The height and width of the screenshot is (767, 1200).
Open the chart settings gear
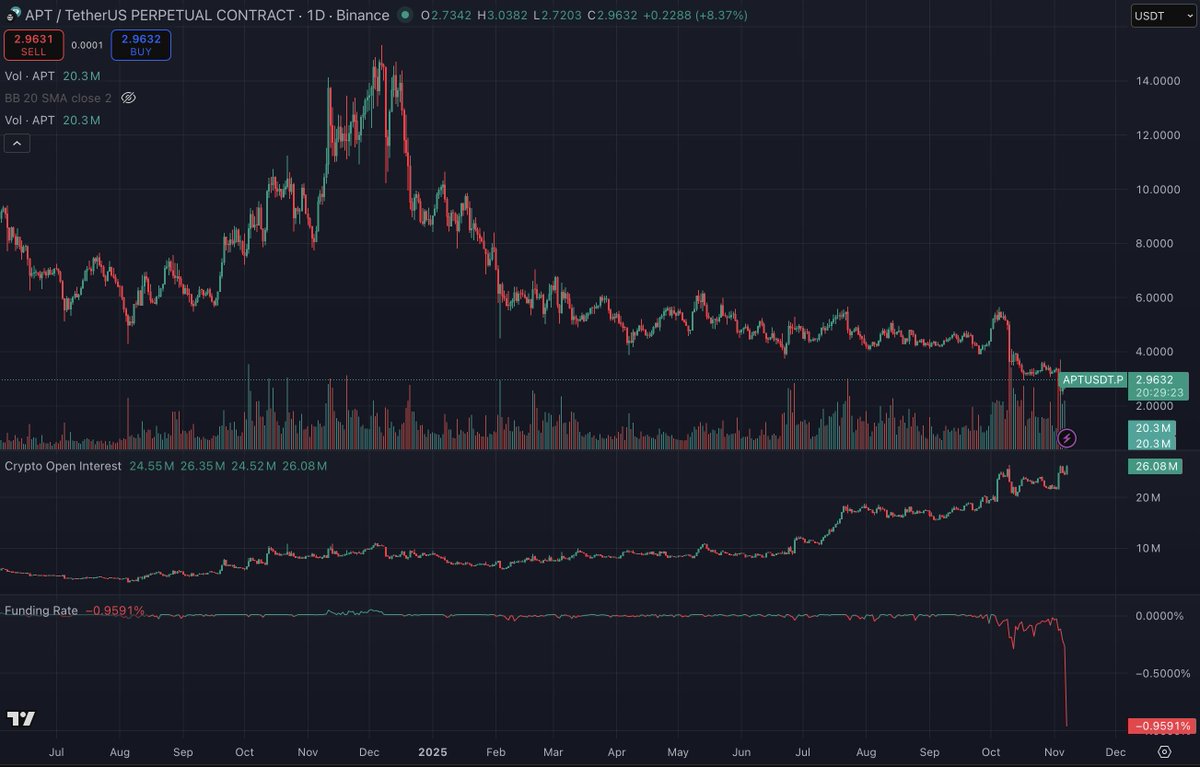point(1163,751)
